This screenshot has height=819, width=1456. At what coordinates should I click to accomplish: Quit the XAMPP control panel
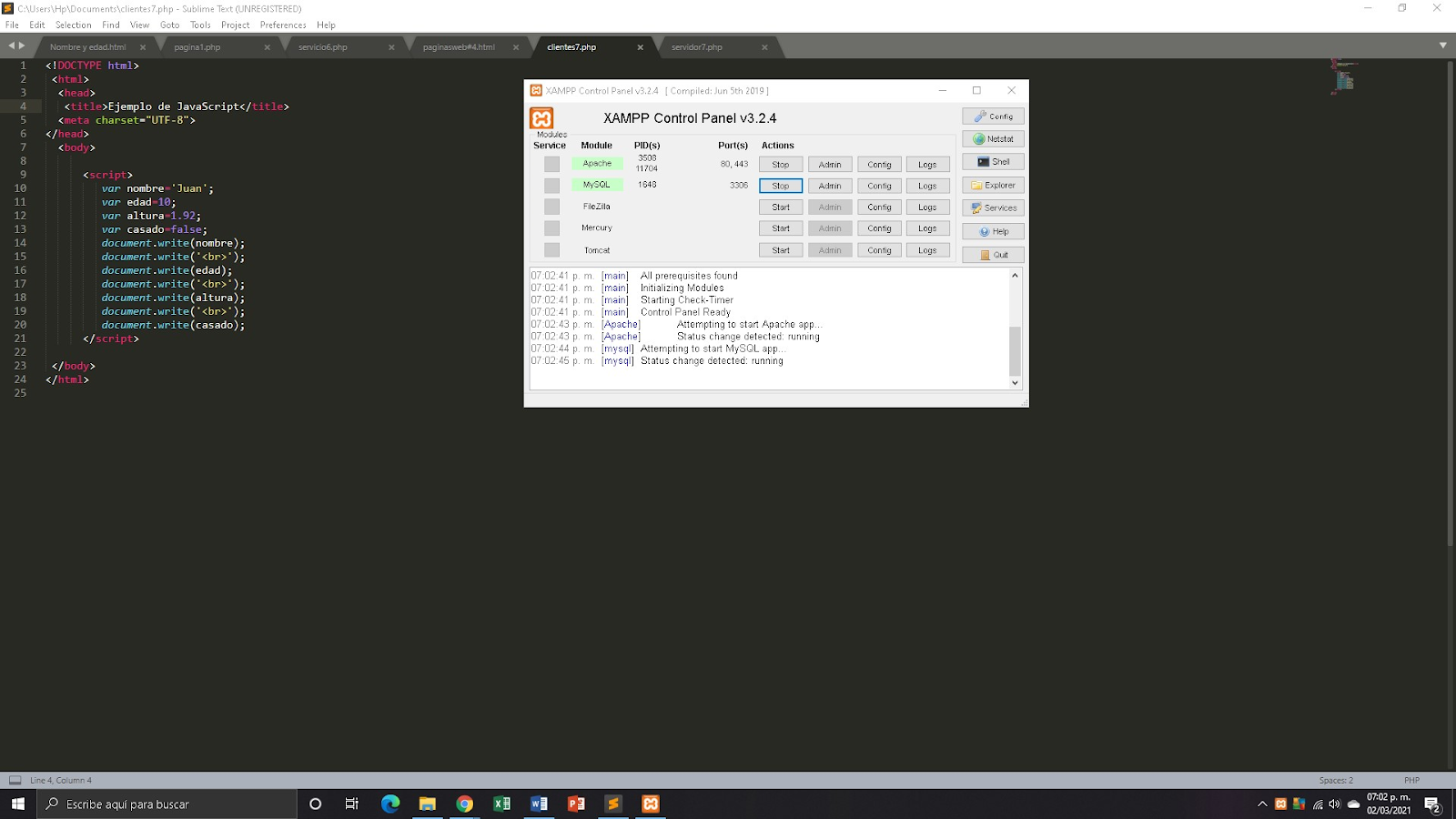[x=993, y=255]
